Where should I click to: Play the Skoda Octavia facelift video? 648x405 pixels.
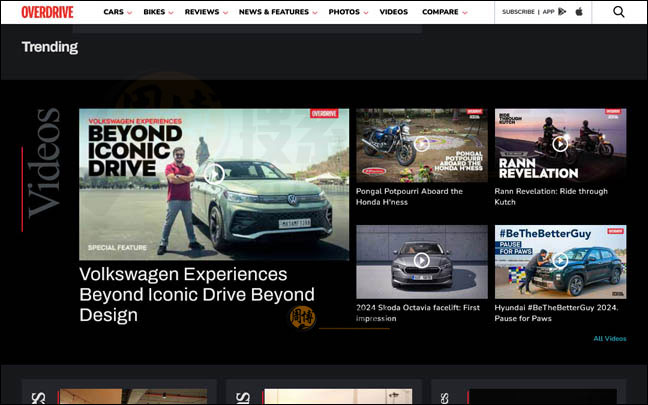click(x=422, y=260)
